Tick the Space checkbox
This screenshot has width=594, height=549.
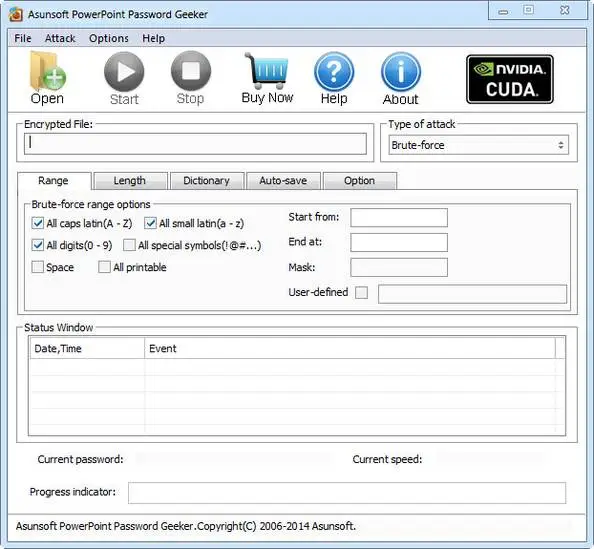pos(38,267)
